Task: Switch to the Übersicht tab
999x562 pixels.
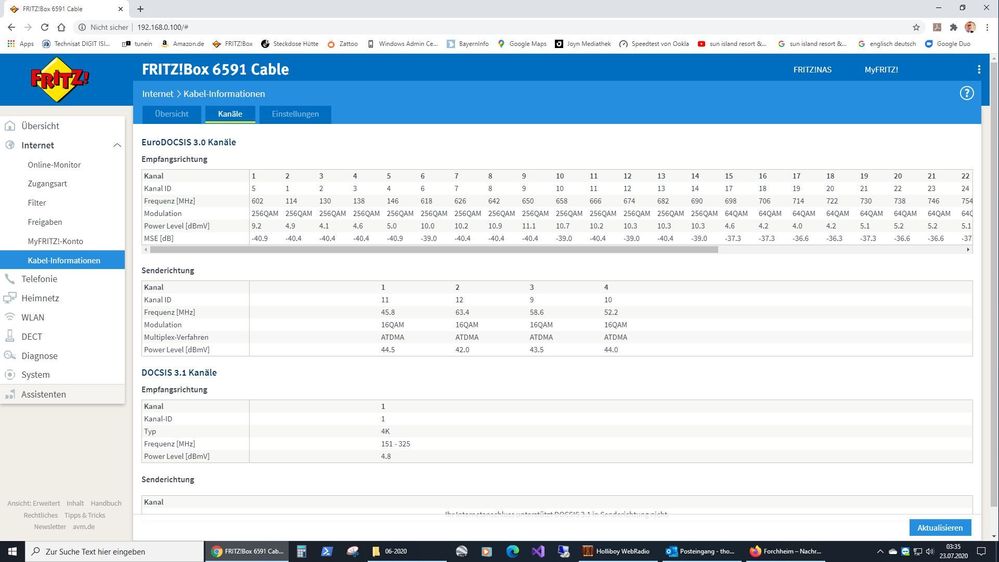Action: point(171,114)
